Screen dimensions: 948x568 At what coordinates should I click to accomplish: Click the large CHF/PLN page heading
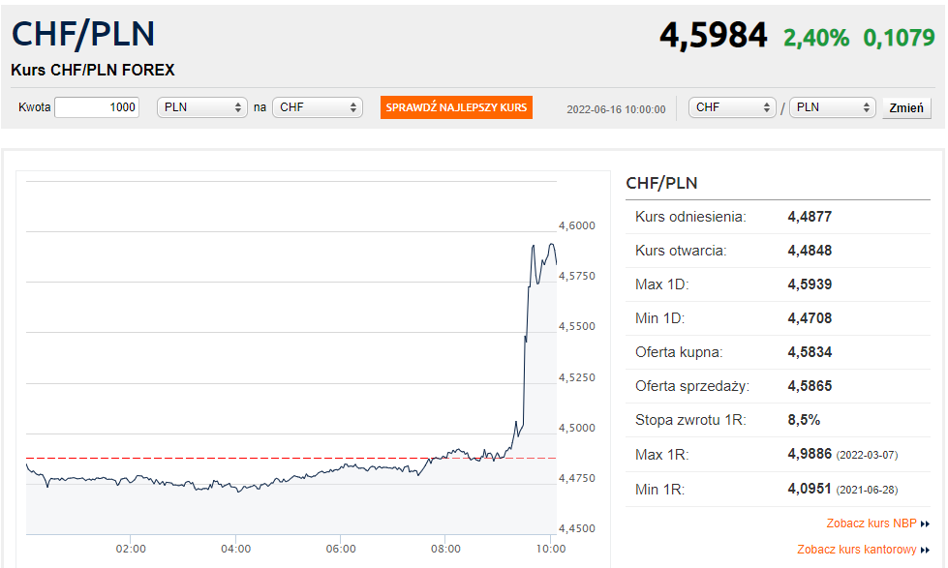[83, 34]
